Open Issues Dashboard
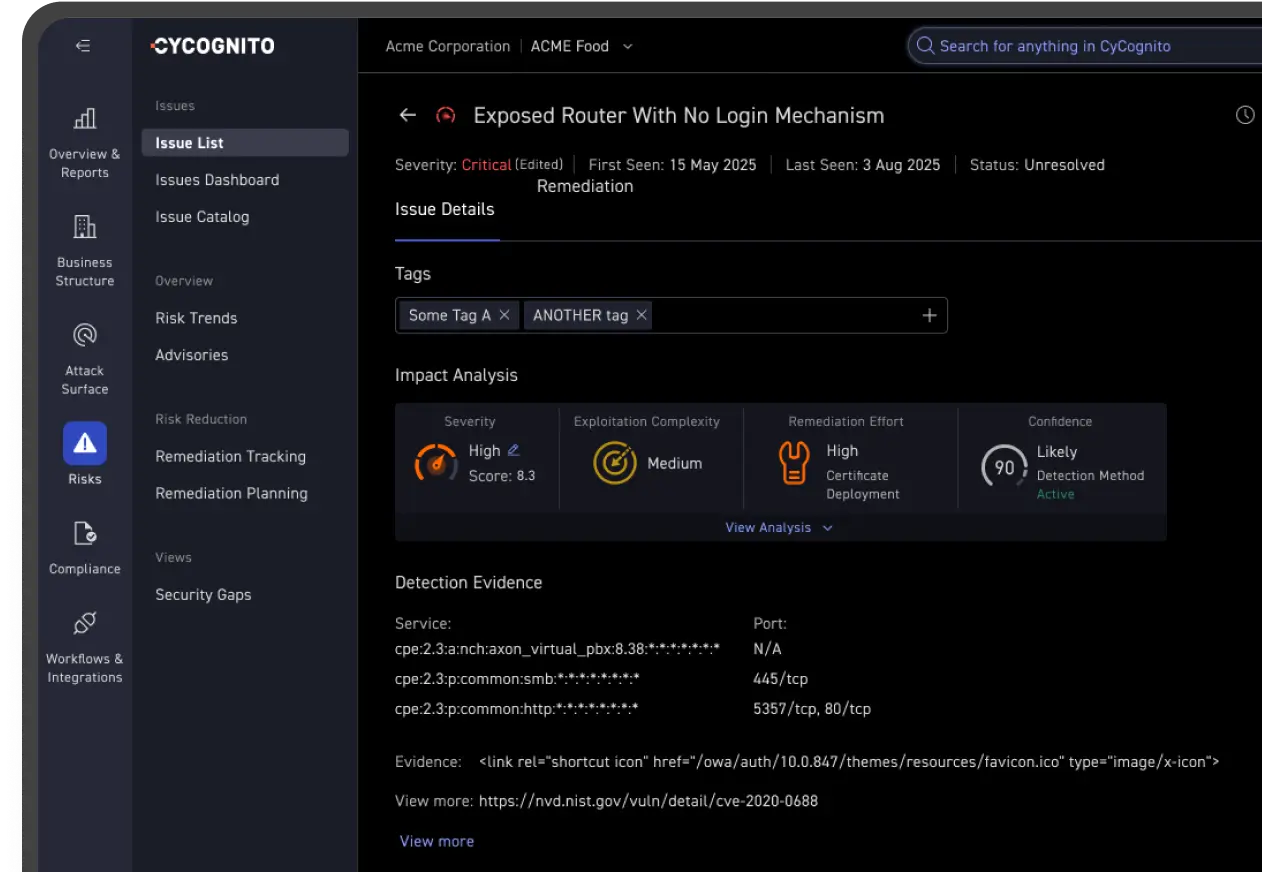The height and width of the screenshot is (872, 1262). (x=217, y=180)
